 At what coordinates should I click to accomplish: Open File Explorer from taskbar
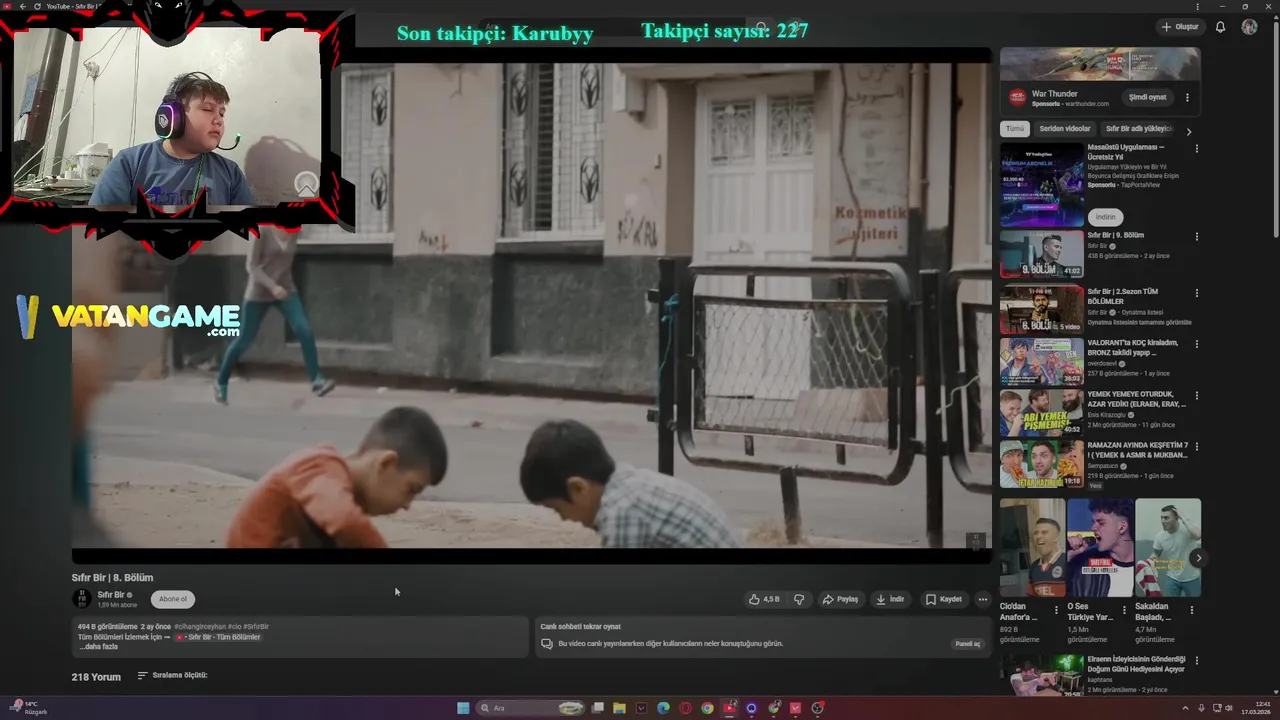[619, 708]
